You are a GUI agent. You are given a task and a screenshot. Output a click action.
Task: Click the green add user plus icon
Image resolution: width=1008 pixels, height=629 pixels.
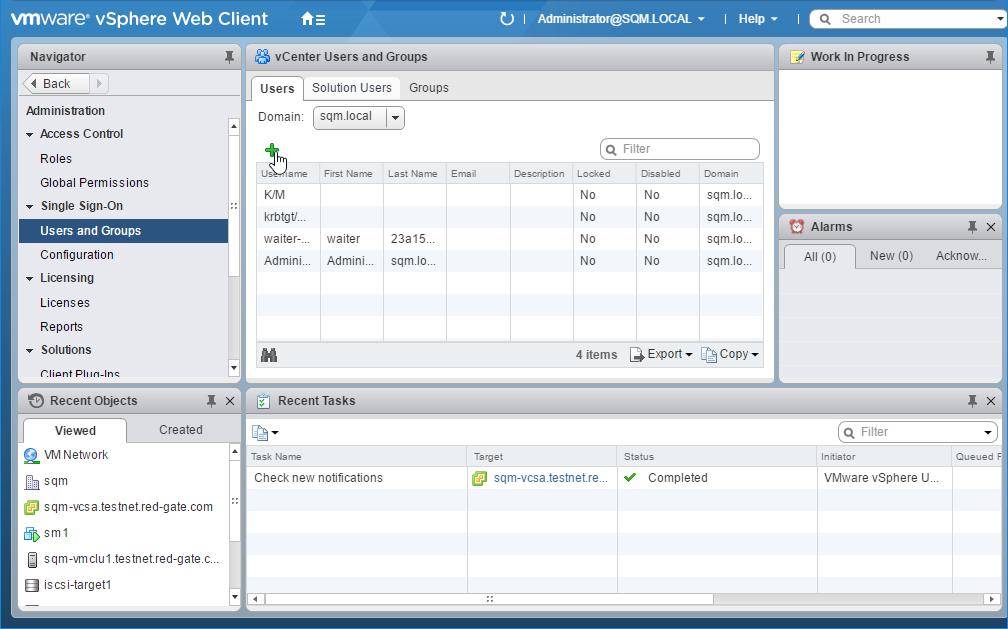pos(272,151)
